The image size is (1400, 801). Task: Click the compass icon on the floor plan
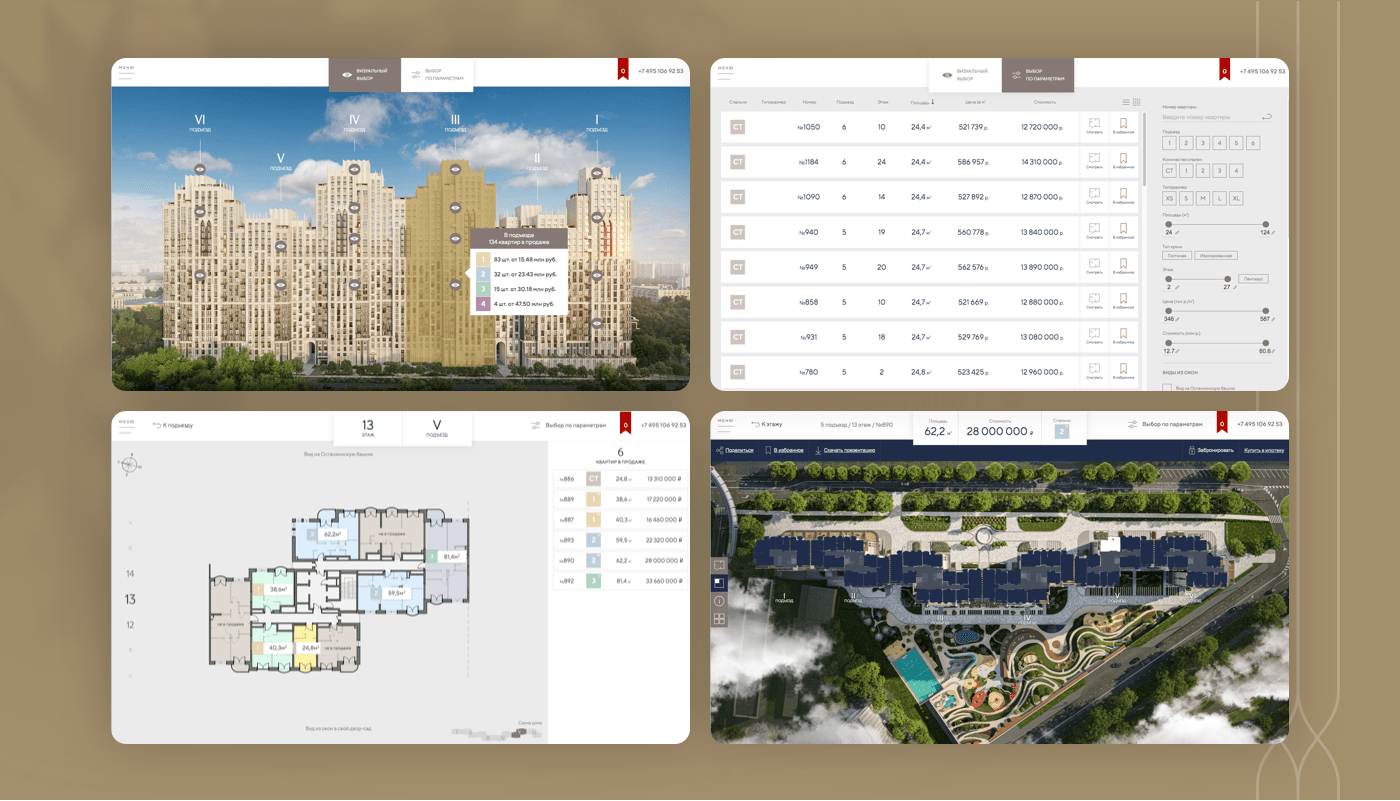pyautogui.click(x=128, y=463)
